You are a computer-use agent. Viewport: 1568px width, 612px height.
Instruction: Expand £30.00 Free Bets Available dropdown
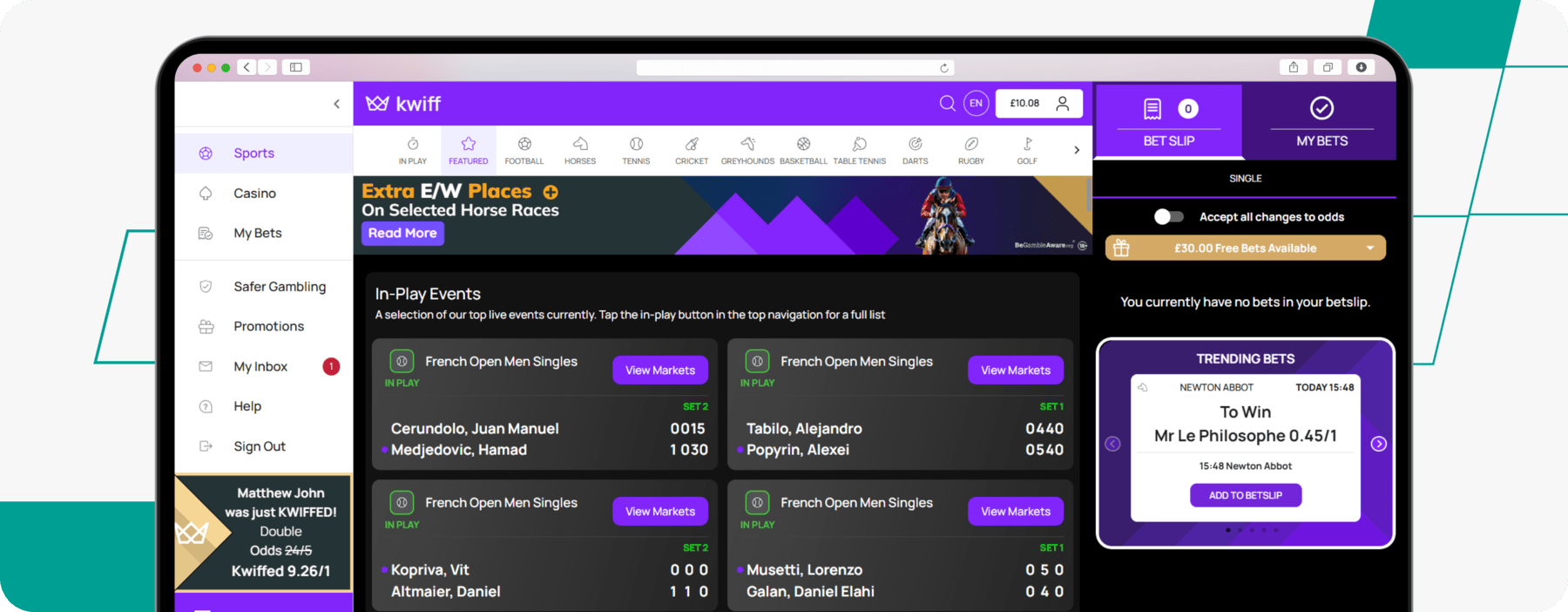(1245, 248)
